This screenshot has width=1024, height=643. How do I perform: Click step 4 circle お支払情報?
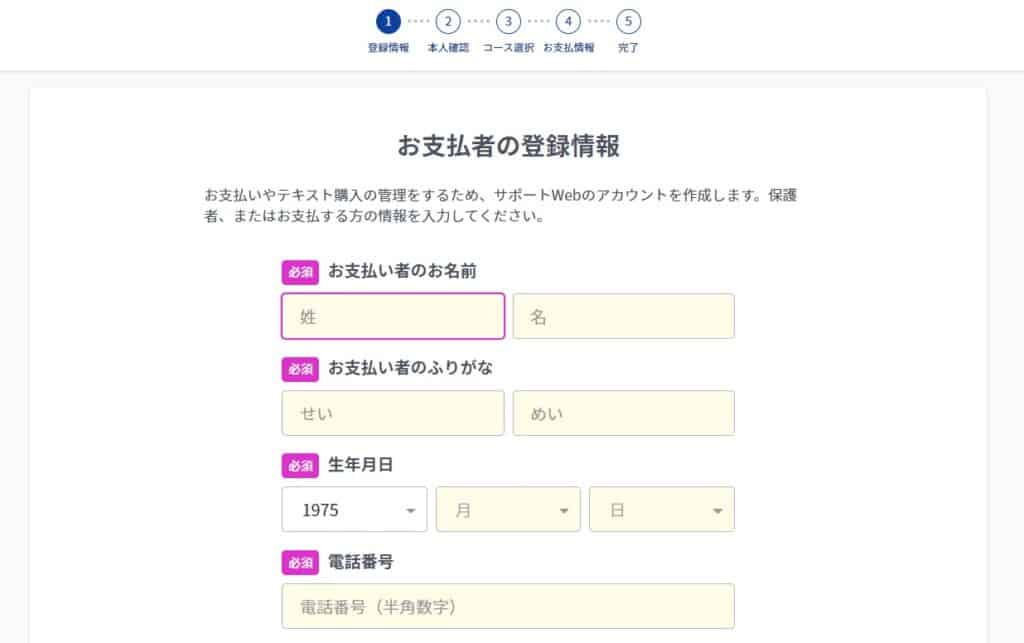tap(568, 21)
